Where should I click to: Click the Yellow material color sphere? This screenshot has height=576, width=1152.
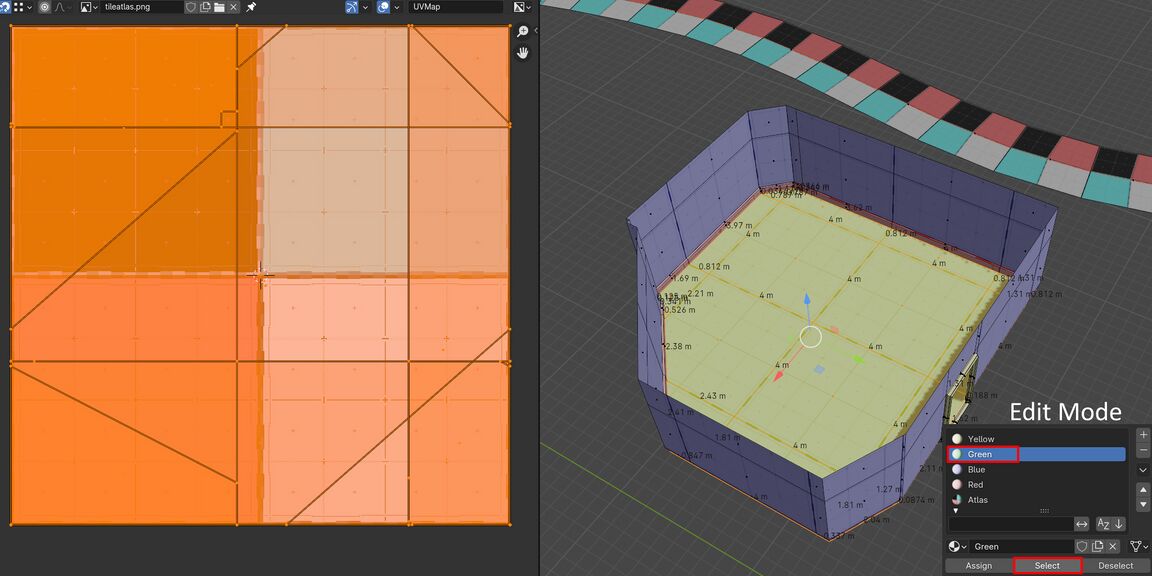click(957, 439)
